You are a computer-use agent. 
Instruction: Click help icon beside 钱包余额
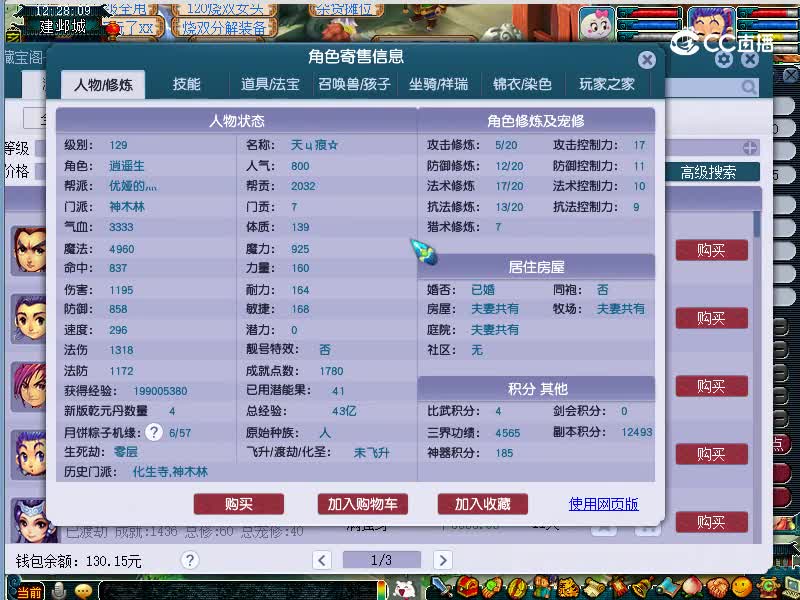pyautogui.click(x=189, y=560)
